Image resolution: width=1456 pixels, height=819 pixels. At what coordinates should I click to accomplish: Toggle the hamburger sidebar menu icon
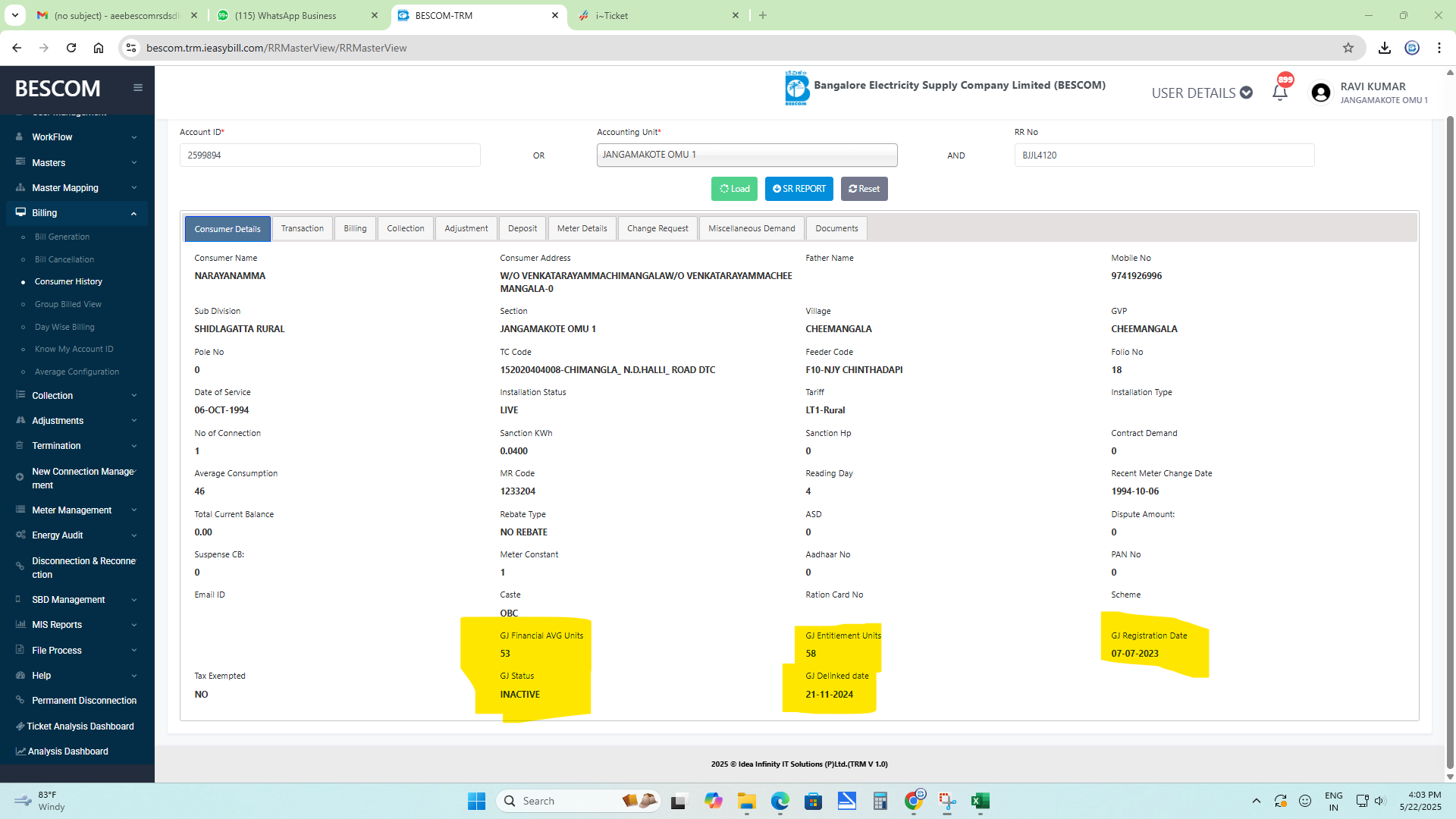(138, 87)
